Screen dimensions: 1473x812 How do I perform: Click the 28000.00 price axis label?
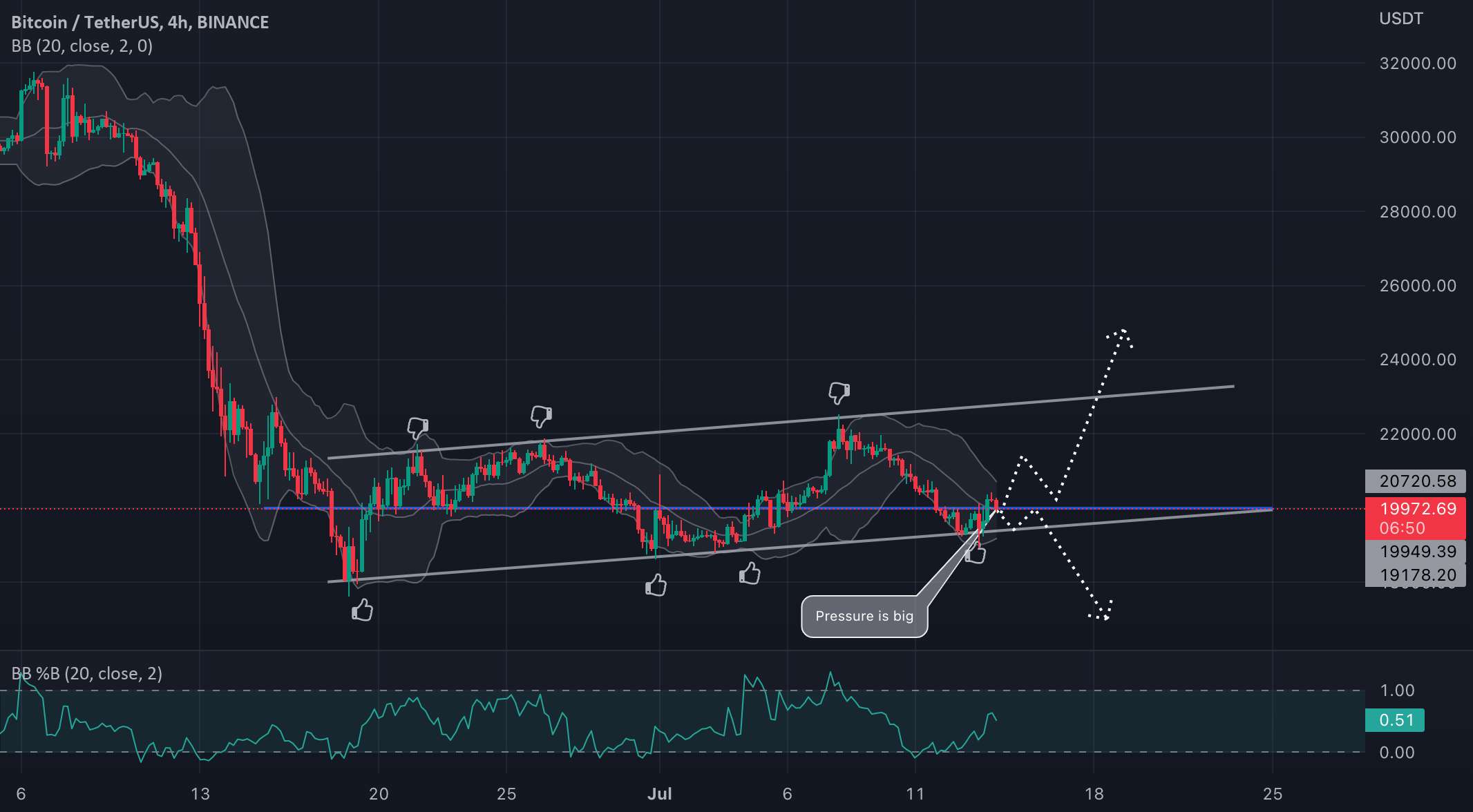click(1418, 212)
